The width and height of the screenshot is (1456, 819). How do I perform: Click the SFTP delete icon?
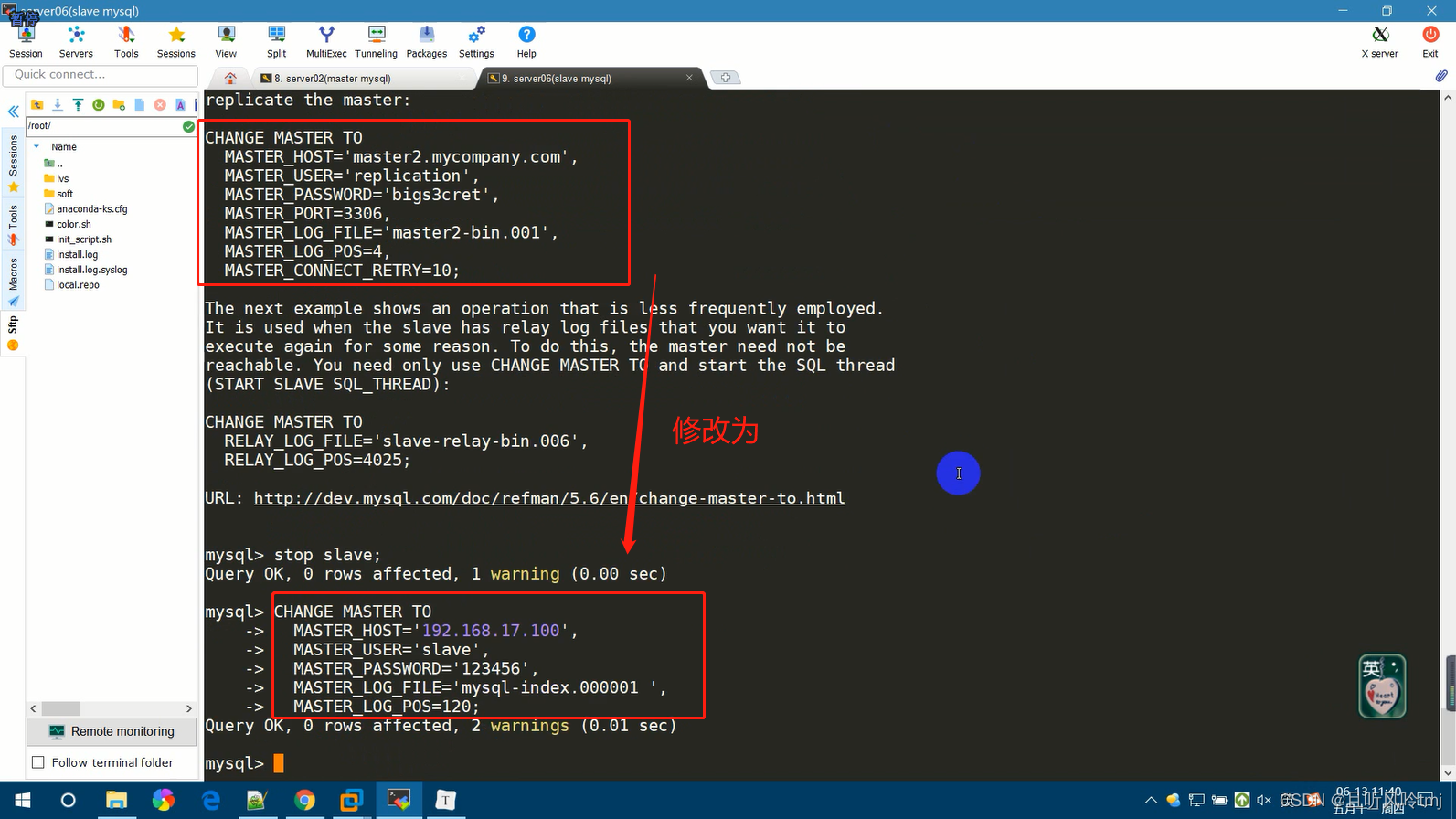(160, 105)
